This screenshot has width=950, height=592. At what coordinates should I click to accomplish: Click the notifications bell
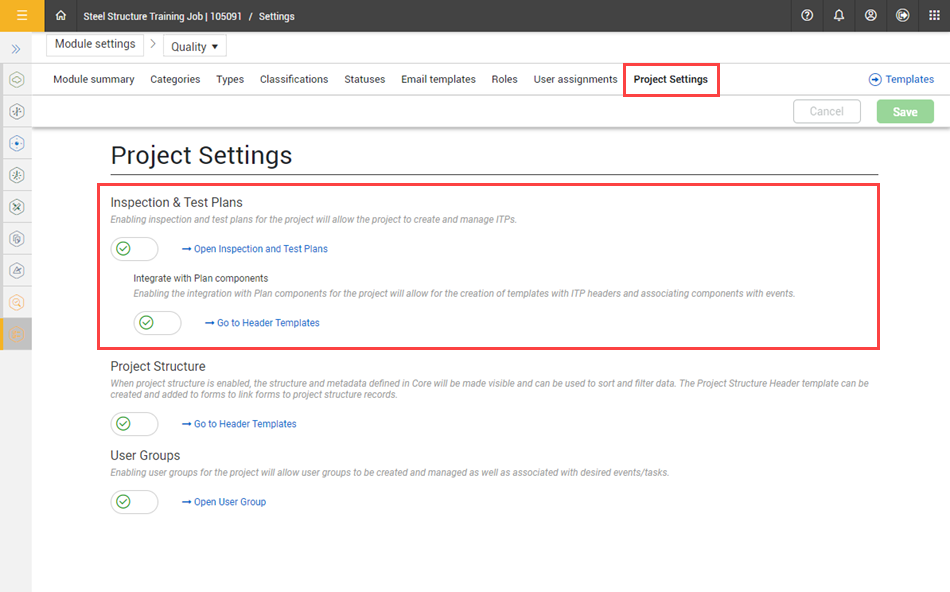click(x=839, y=16)
